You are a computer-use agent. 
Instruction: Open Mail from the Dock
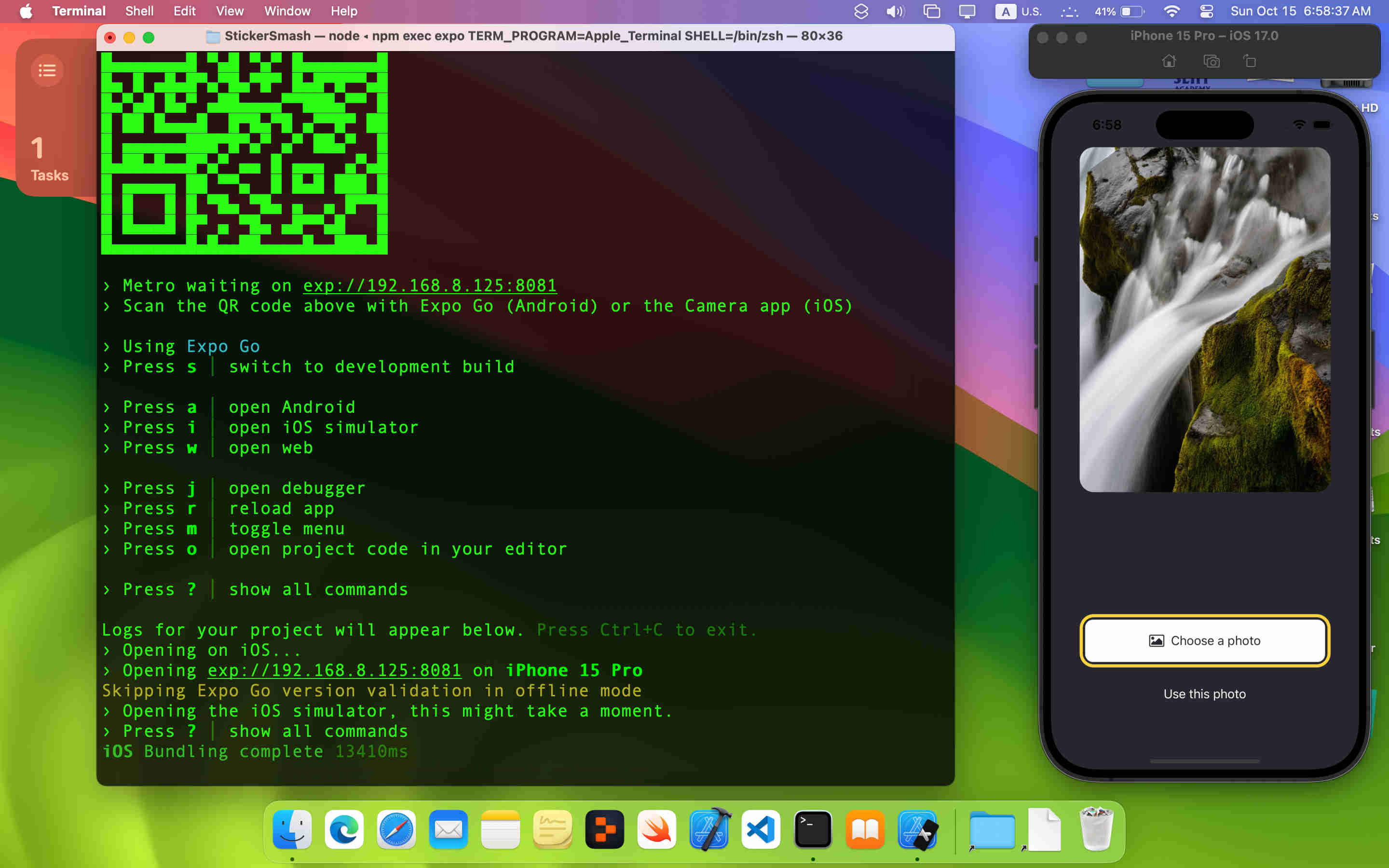[448, 829]
